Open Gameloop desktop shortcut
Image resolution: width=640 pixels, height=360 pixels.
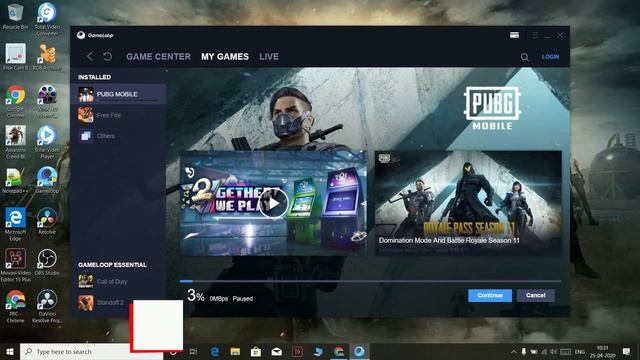coord(47,180)
